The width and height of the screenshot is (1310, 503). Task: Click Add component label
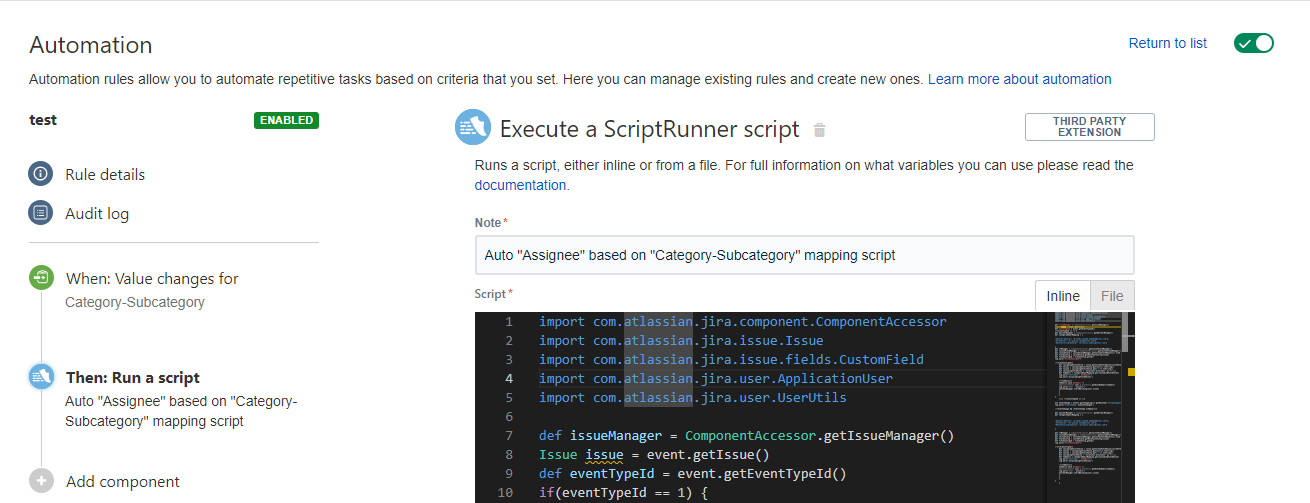pos(123,481)
